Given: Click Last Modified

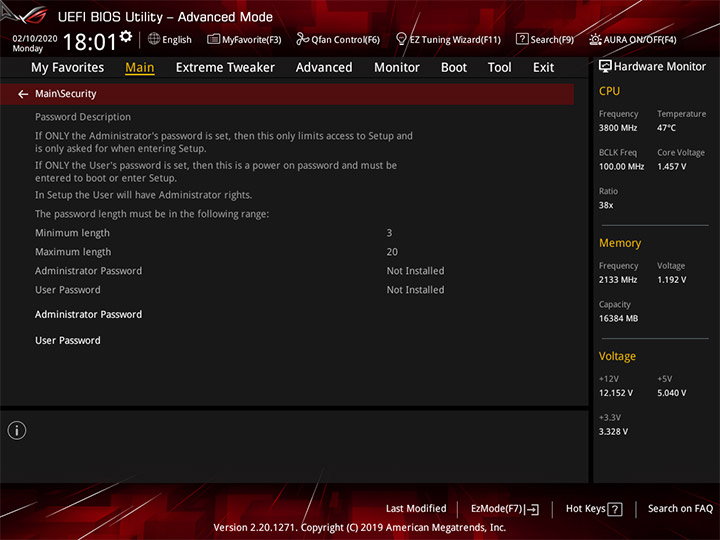Looking at the screenshot, I should click(x=416, y=509).
